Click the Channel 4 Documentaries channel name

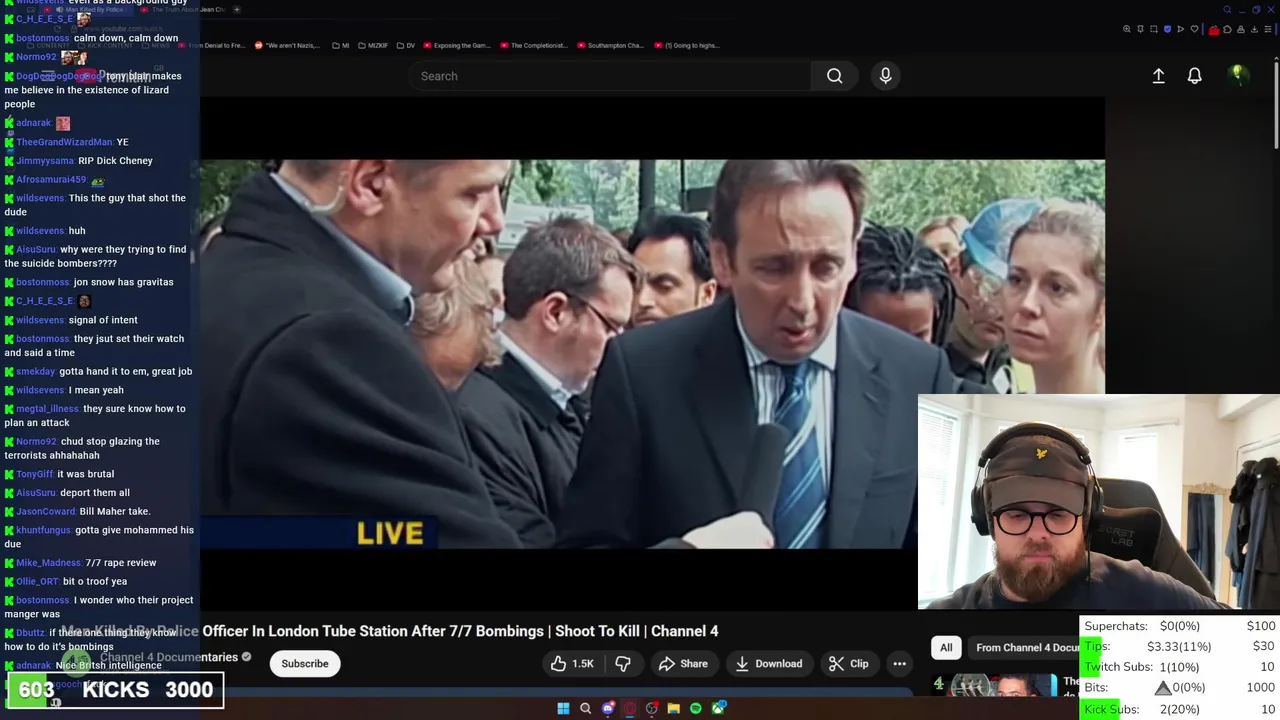169,657
